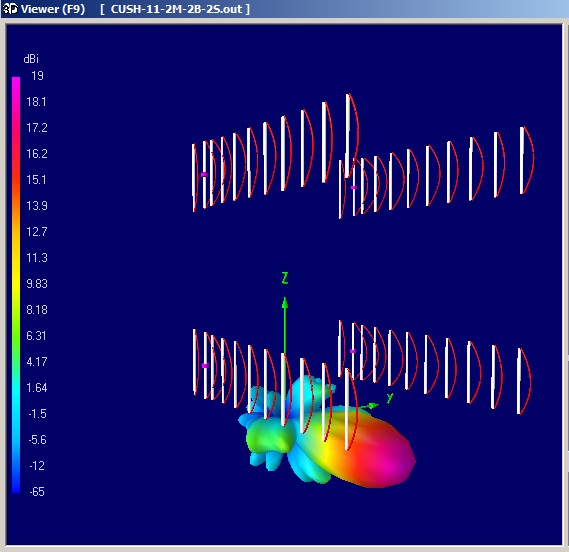Click the -5.6 gain scale label
The height and width of the screenshot is (552, 569).
click(37, 440)
